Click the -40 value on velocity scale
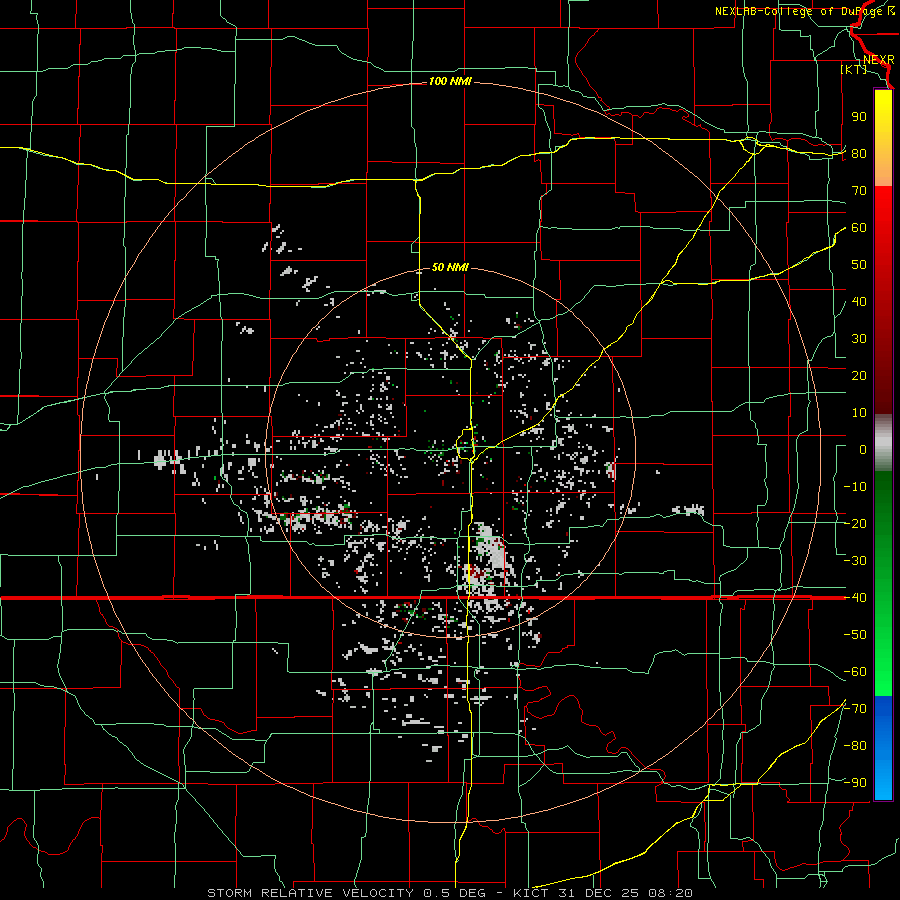Image resolution: width=900 pixels, height=900 pixels. tap(855, 598)
